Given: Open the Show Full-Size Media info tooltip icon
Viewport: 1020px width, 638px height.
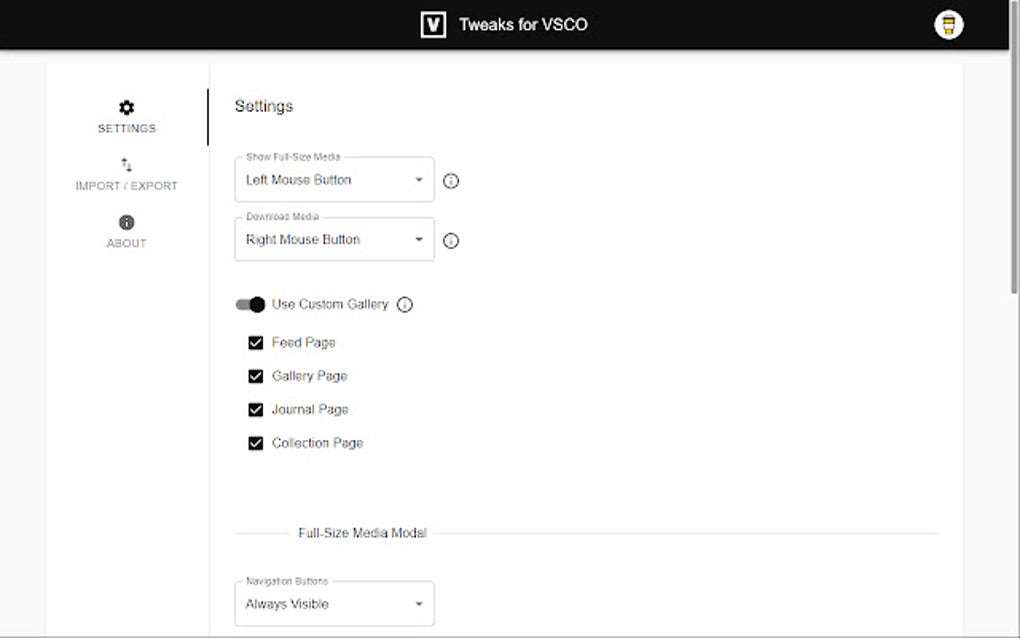Looking at the screenshot, I should point(451,181).
